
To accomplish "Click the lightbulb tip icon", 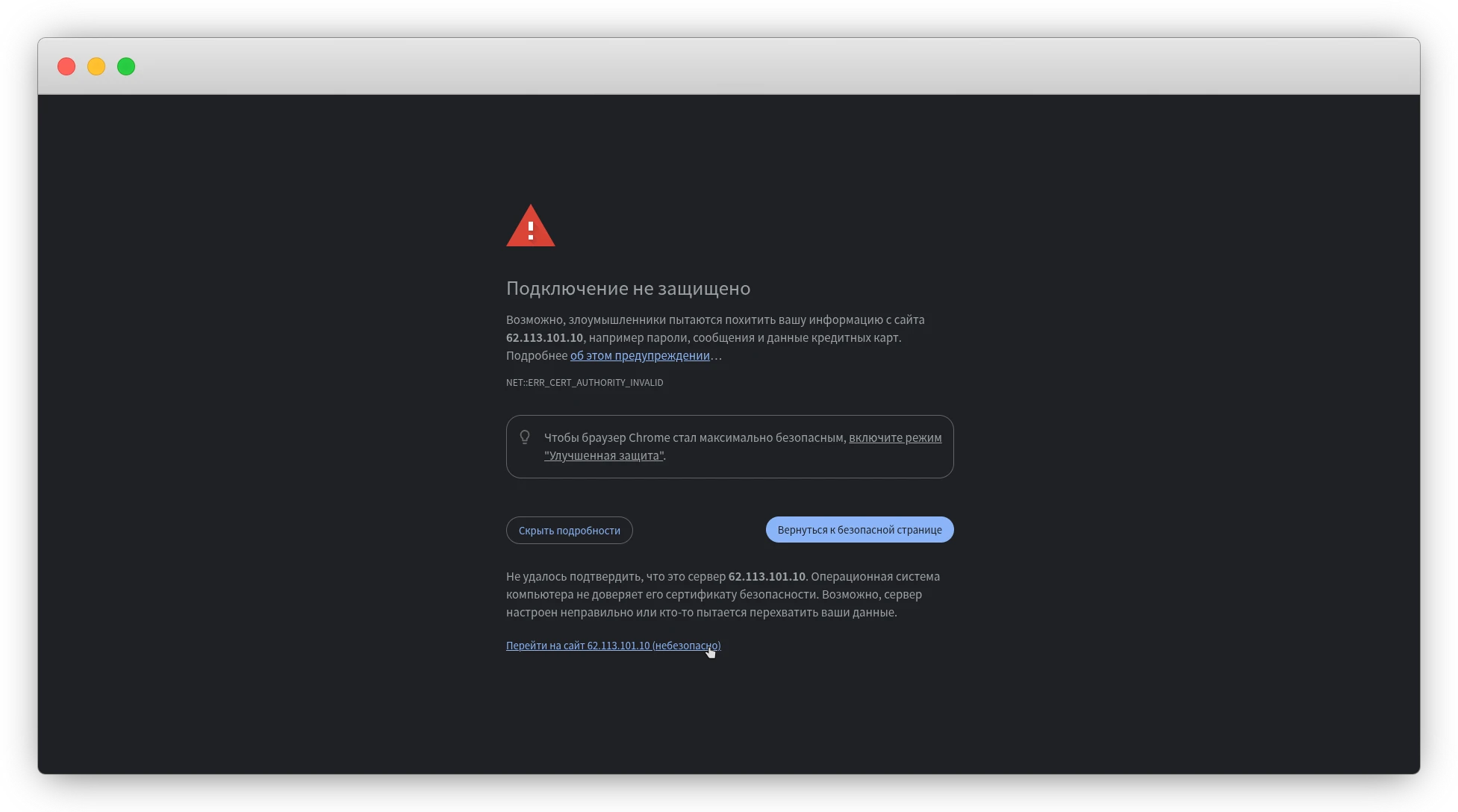I will [525, 437].
